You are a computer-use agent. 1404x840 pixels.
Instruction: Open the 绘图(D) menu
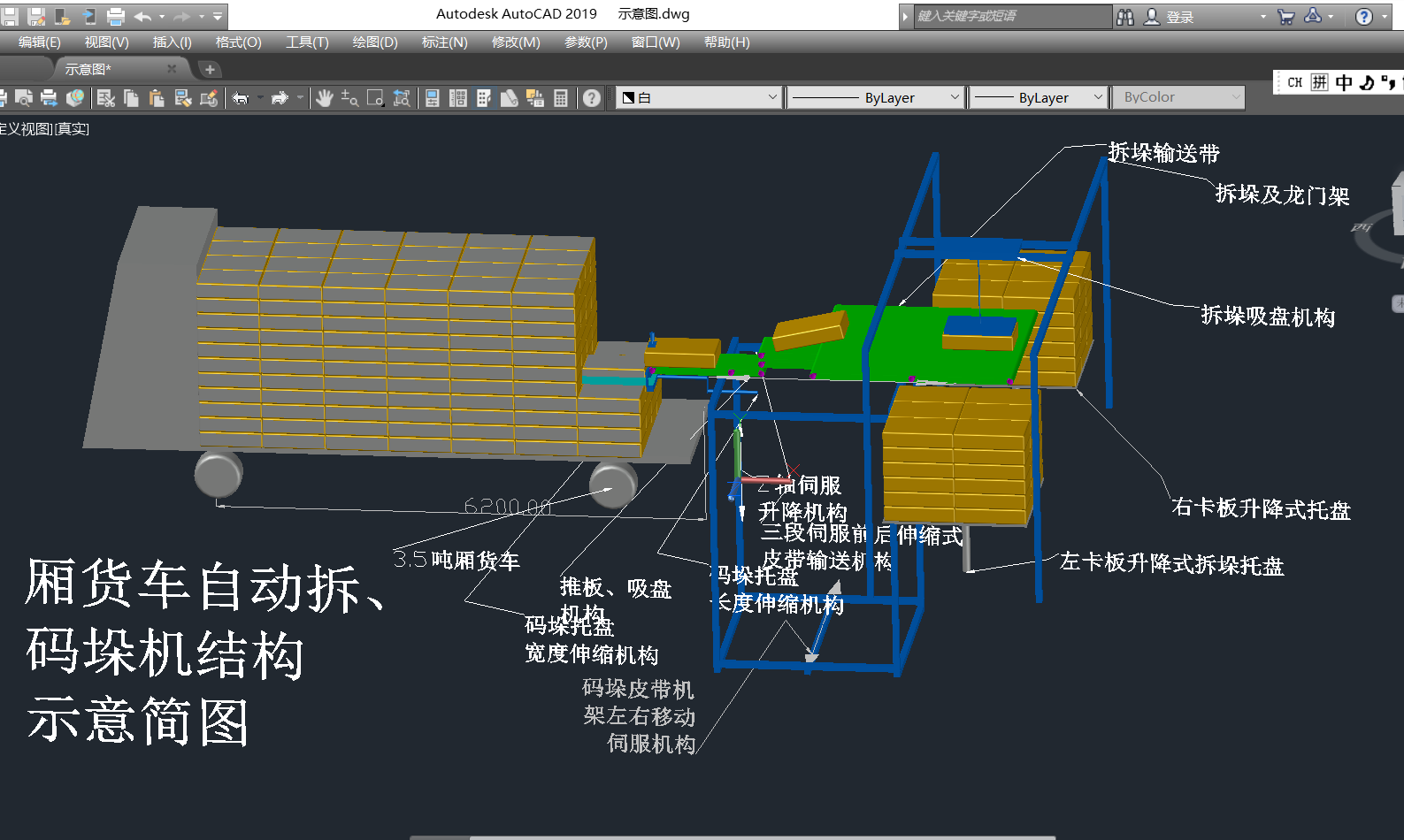[374, 42]
